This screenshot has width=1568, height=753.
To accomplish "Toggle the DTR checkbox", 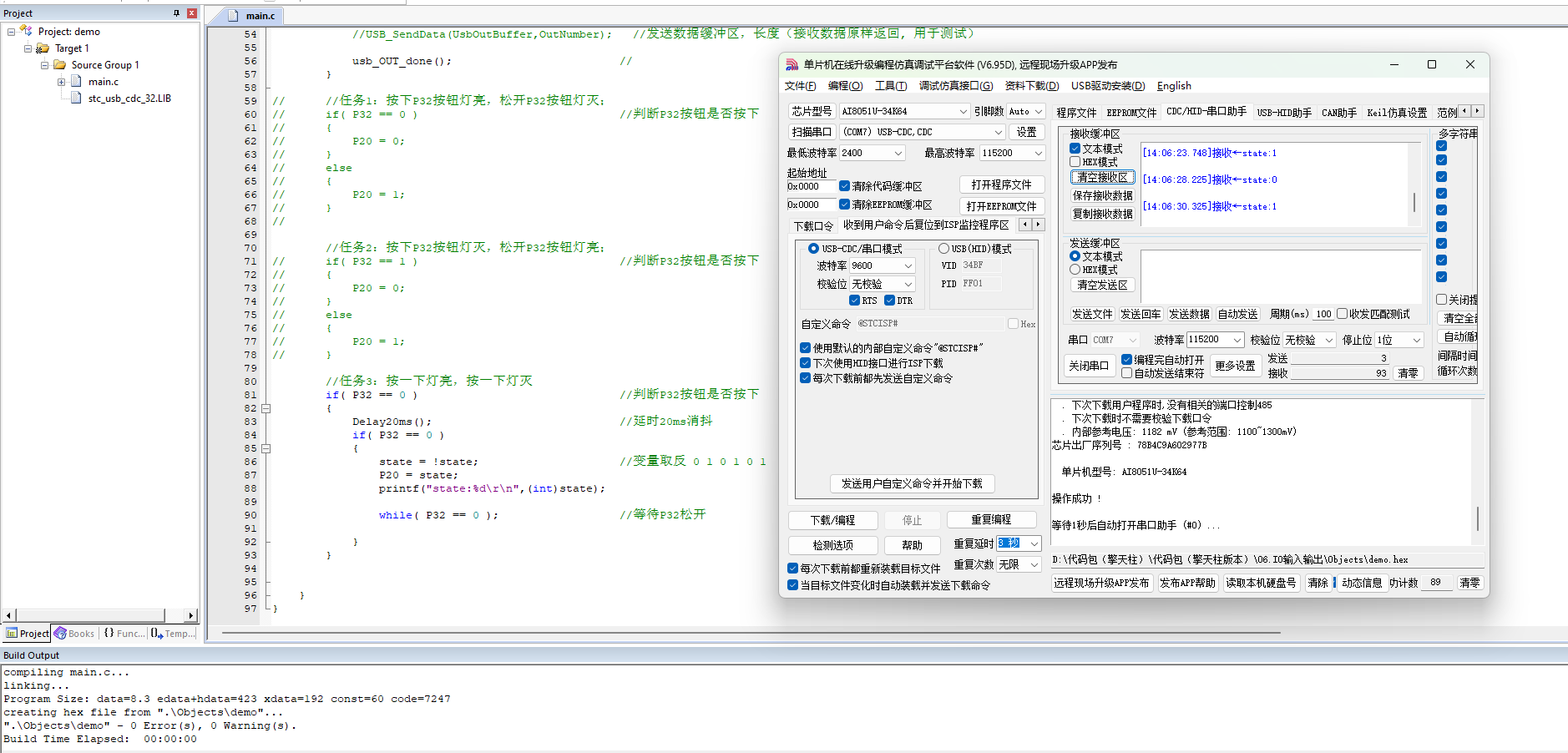I will pyautogui.click(x=889, y=301).
